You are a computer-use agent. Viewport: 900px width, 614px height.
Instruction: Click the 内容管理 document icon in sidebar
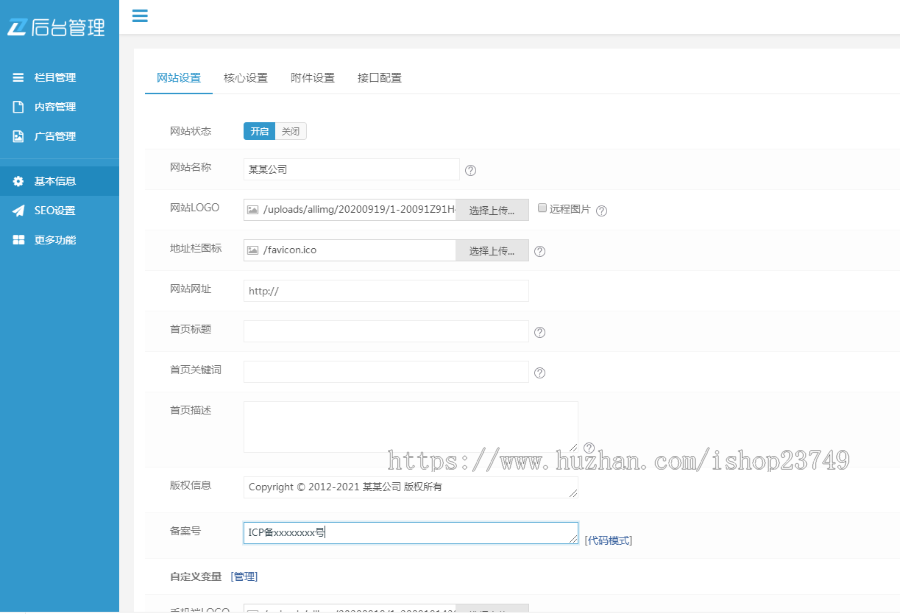click(x=18, y=107)
